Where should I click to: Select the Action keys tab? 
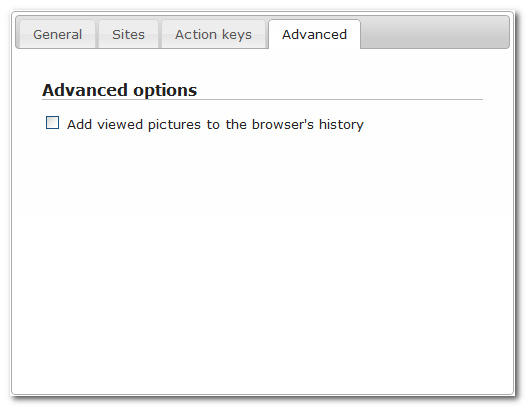coord(213,35)
